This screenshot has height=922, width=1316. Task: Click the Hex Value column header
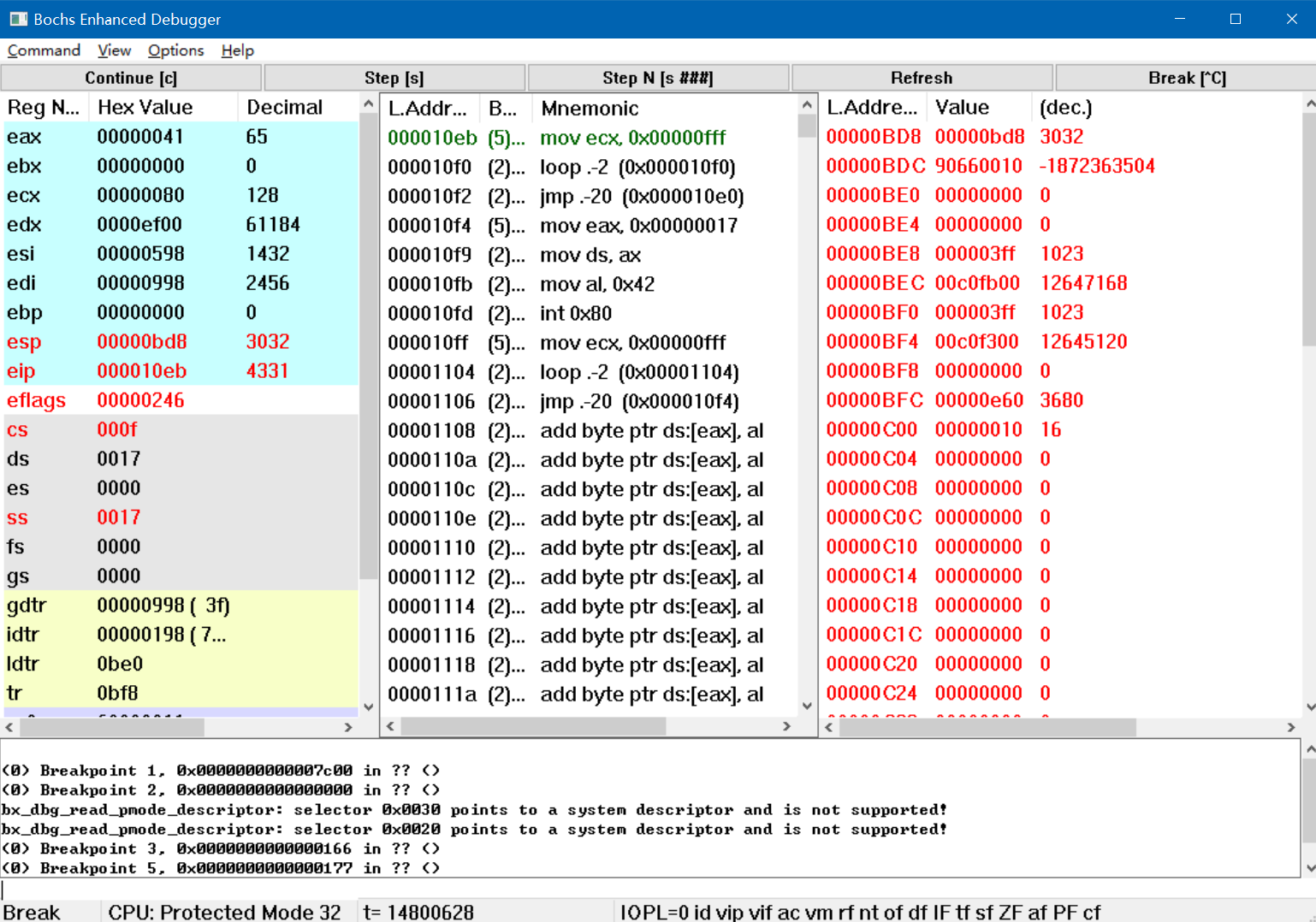(x=163, y=108)
